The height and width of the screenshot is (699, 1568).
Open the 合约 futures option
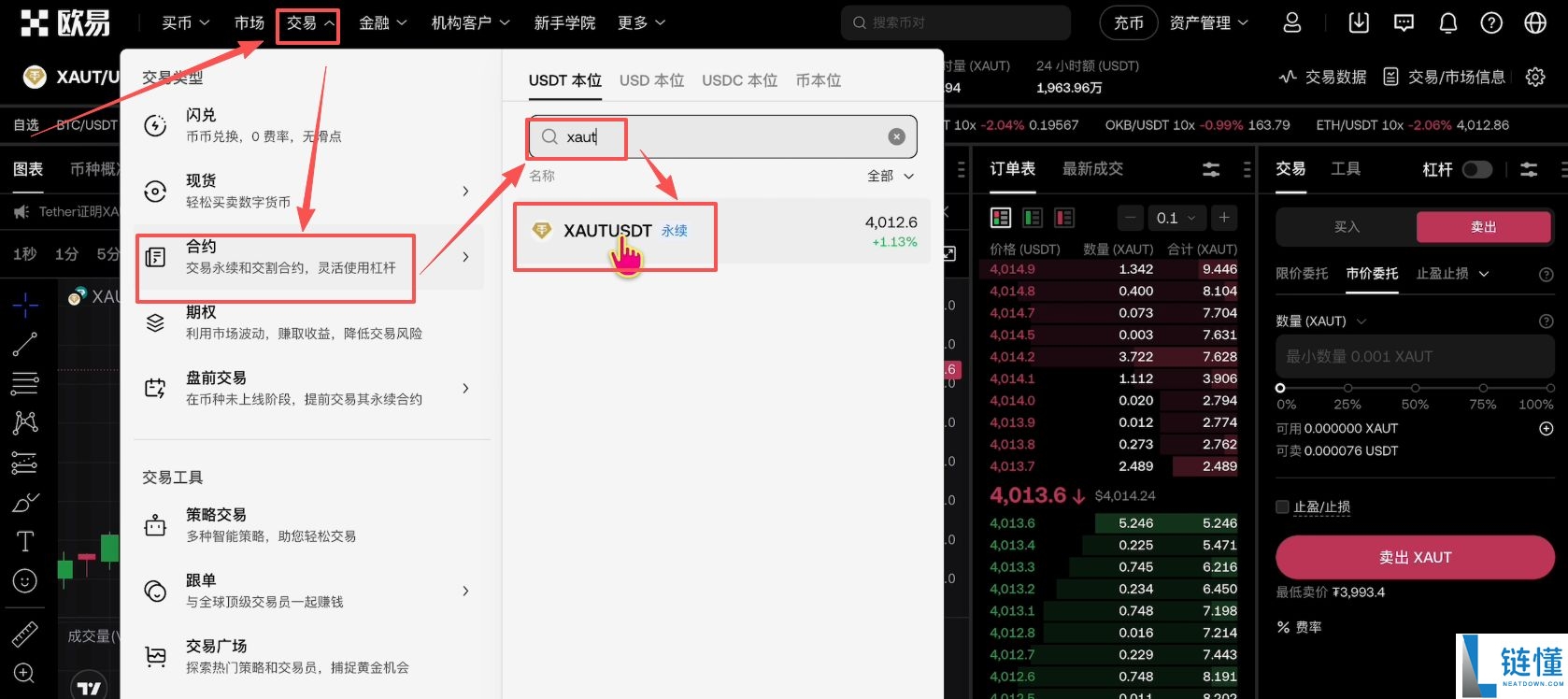pos(309,256)
